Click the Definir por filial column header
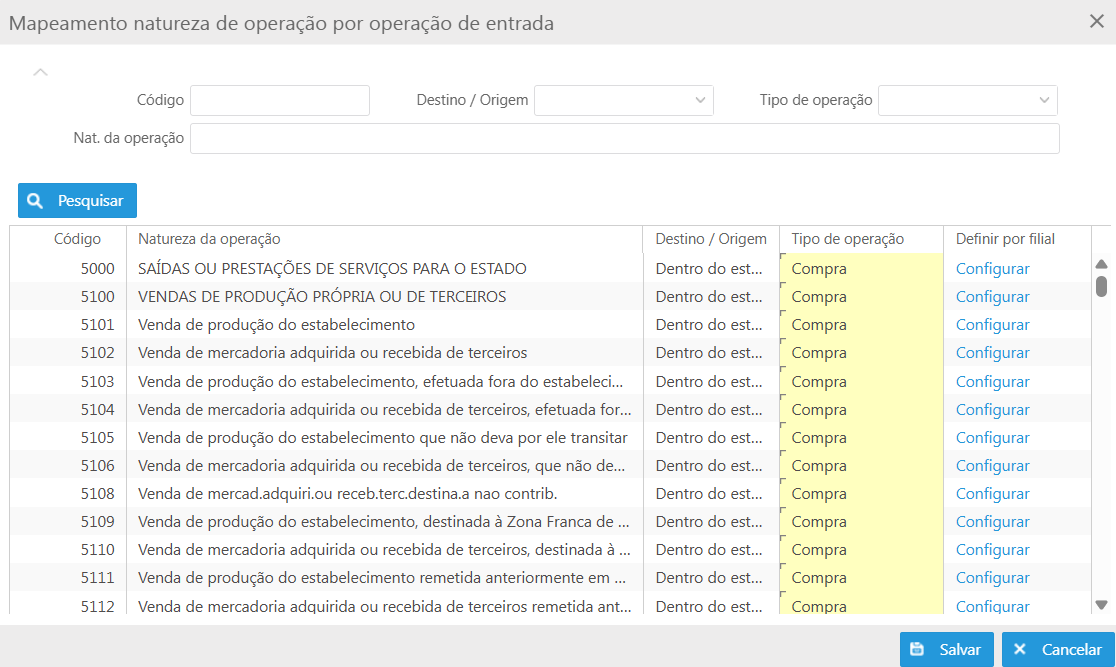Screen dimensions: 1116x667 pyautogui.click(x=1005, y=239)
